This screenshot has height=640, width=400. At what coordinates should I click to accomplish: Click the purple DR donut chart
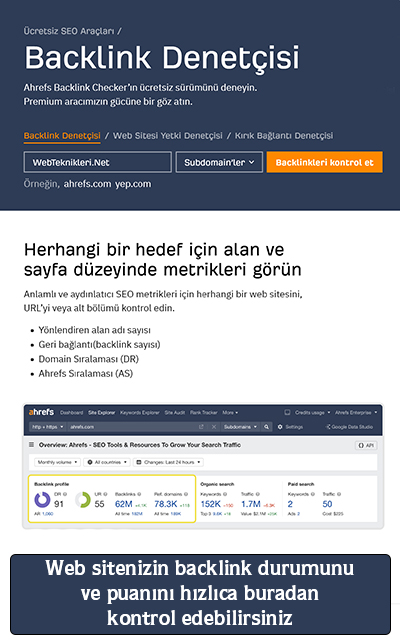42,500
